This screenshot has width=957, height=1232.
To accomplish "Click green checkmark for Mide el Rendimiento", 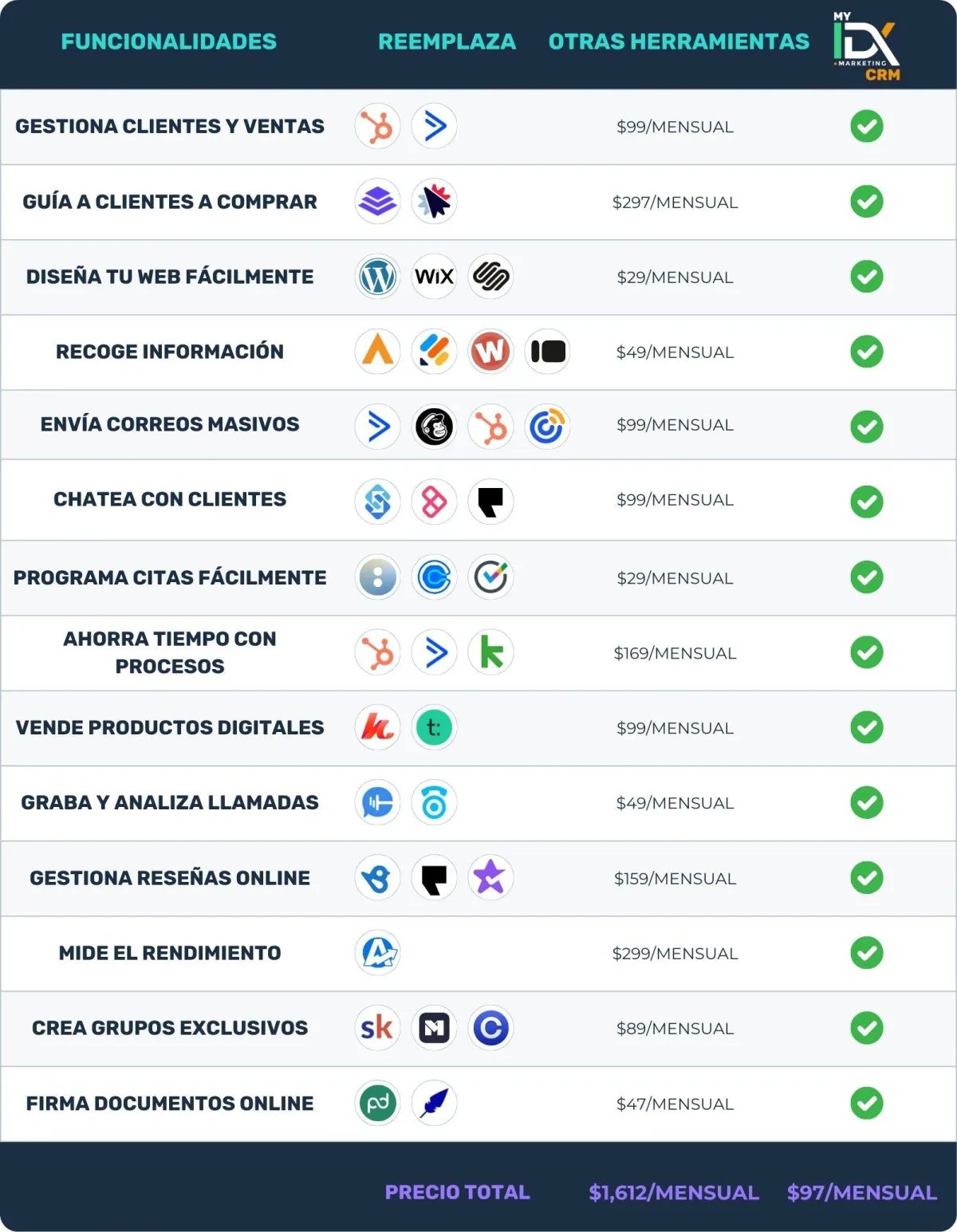I will tap(867, 953).
